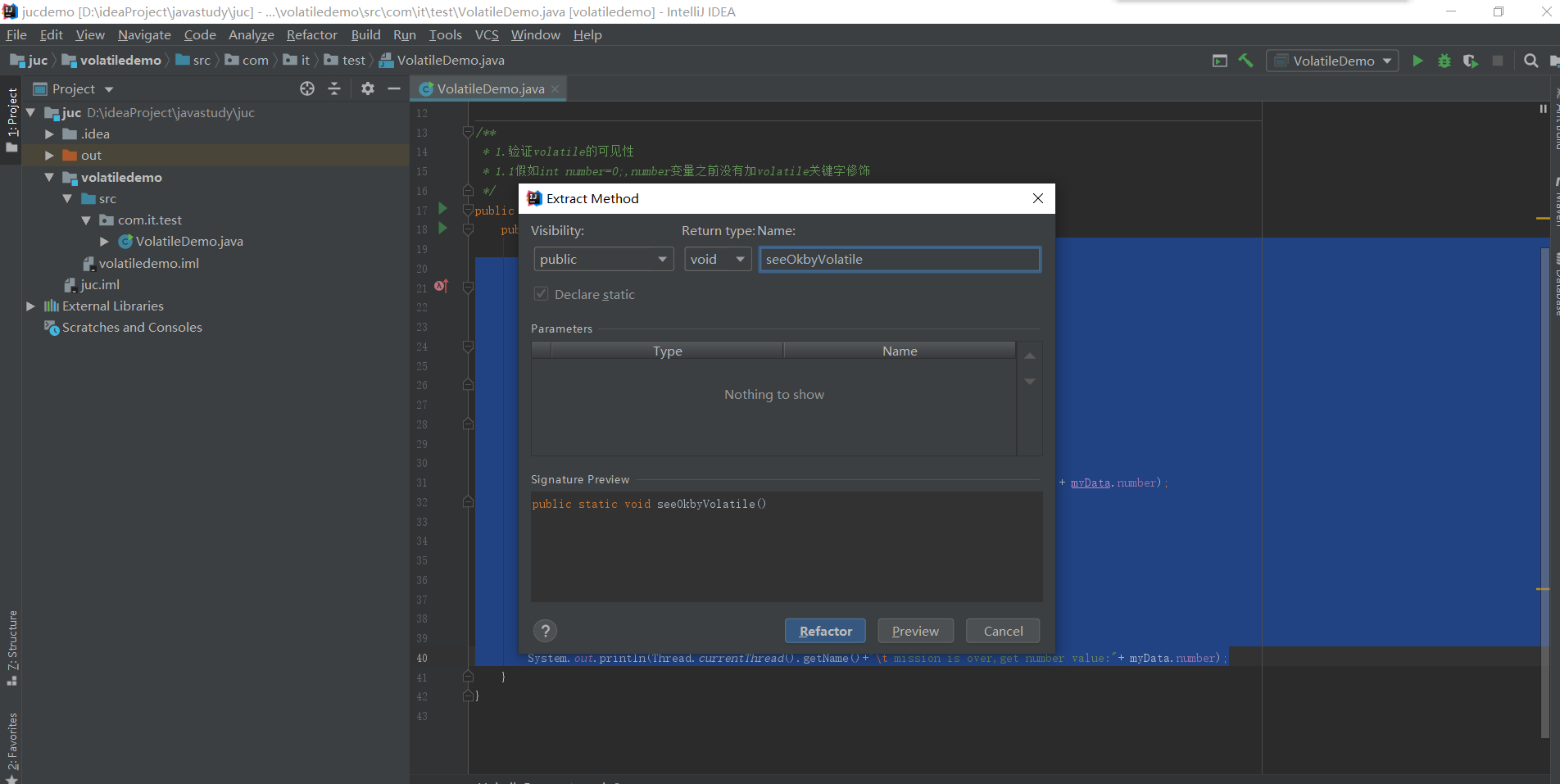1560x784 pixels.
Task: Open the VolatileDemo run configuration dropdown
Action: pos(1332,61)
